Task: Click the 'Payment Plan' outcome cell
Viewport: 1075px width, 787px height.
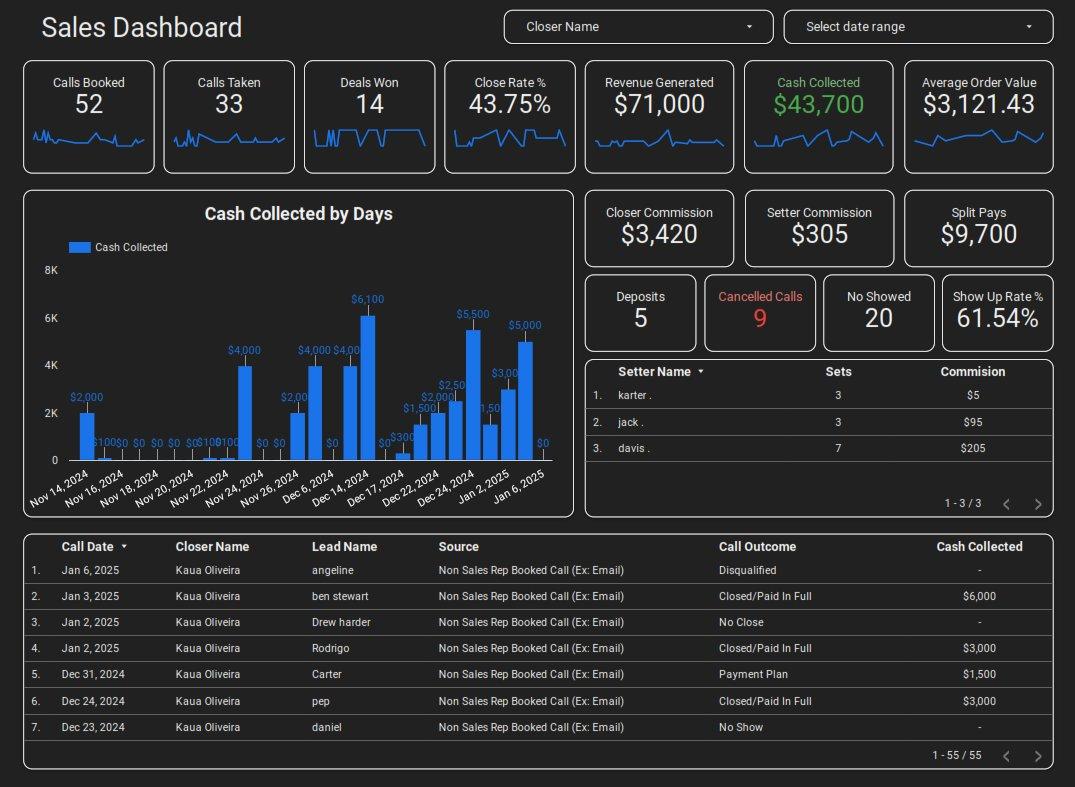Action: 753,675
